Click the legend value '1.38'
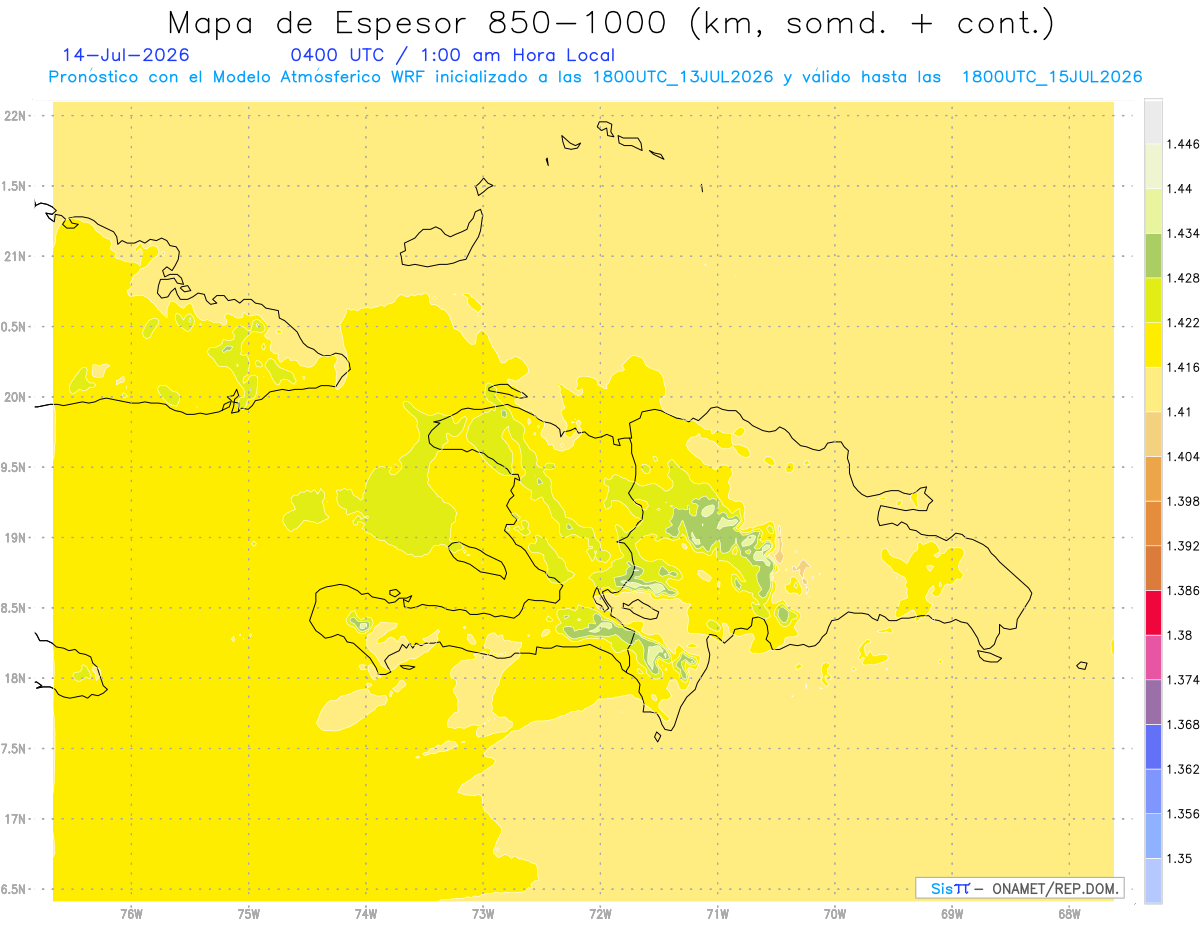The width and height of the screenshot is (1200, 927). click(1180, 635)
